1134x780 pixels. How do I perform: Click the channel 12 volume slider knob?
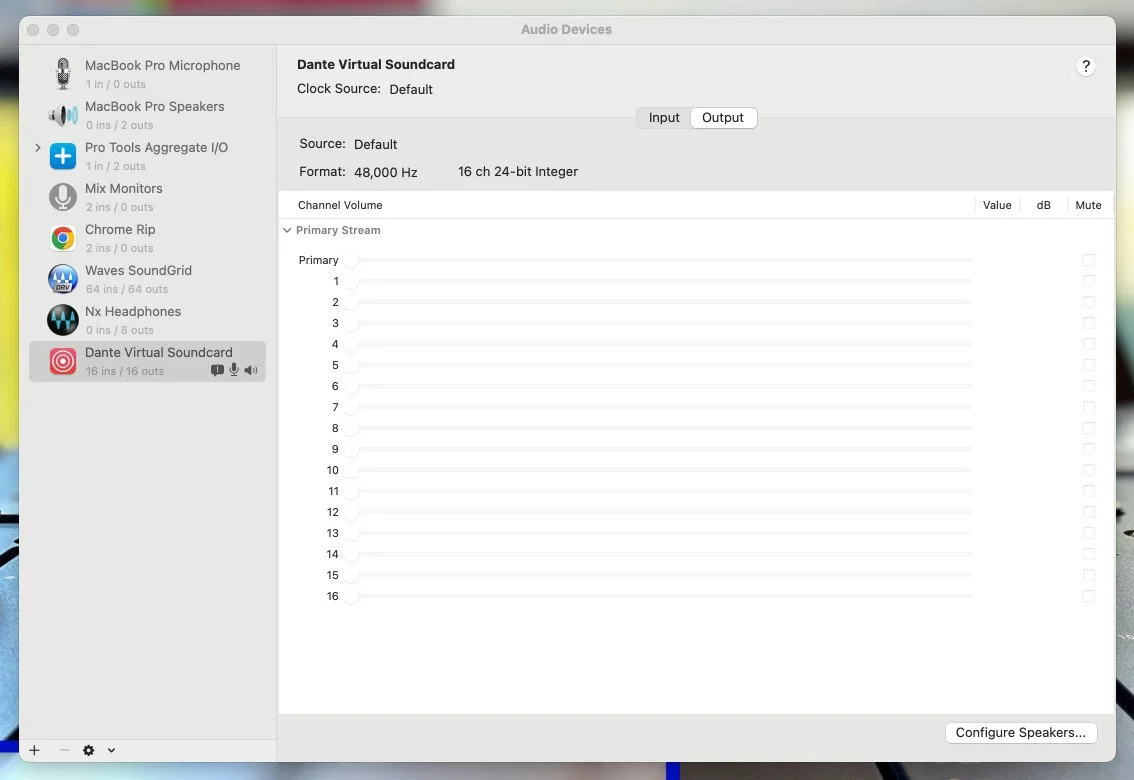[351, 512]
